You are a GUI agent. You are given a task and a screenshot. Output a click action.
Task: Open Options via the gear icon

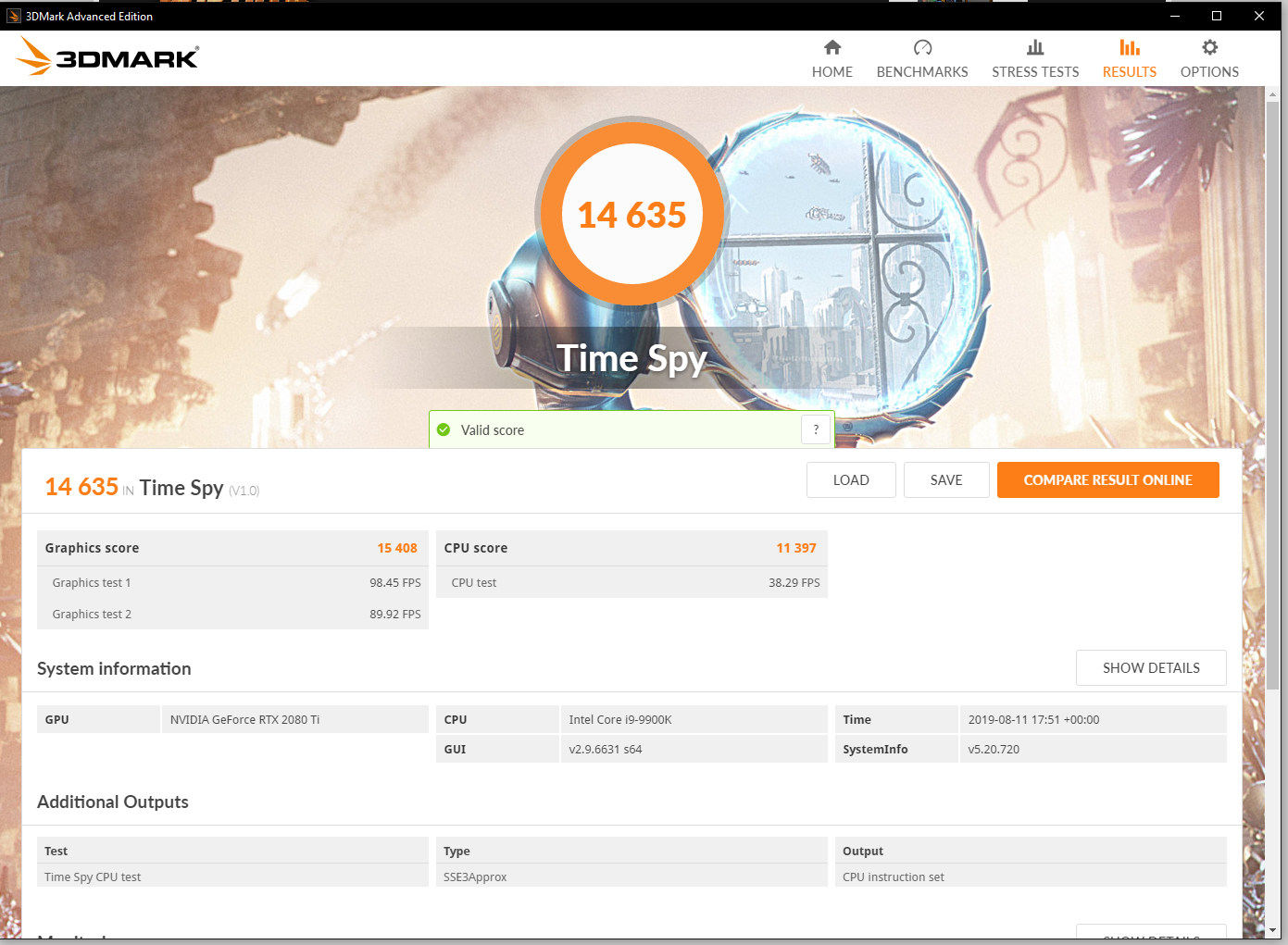pyautogui.click(x=1208, y=47)
